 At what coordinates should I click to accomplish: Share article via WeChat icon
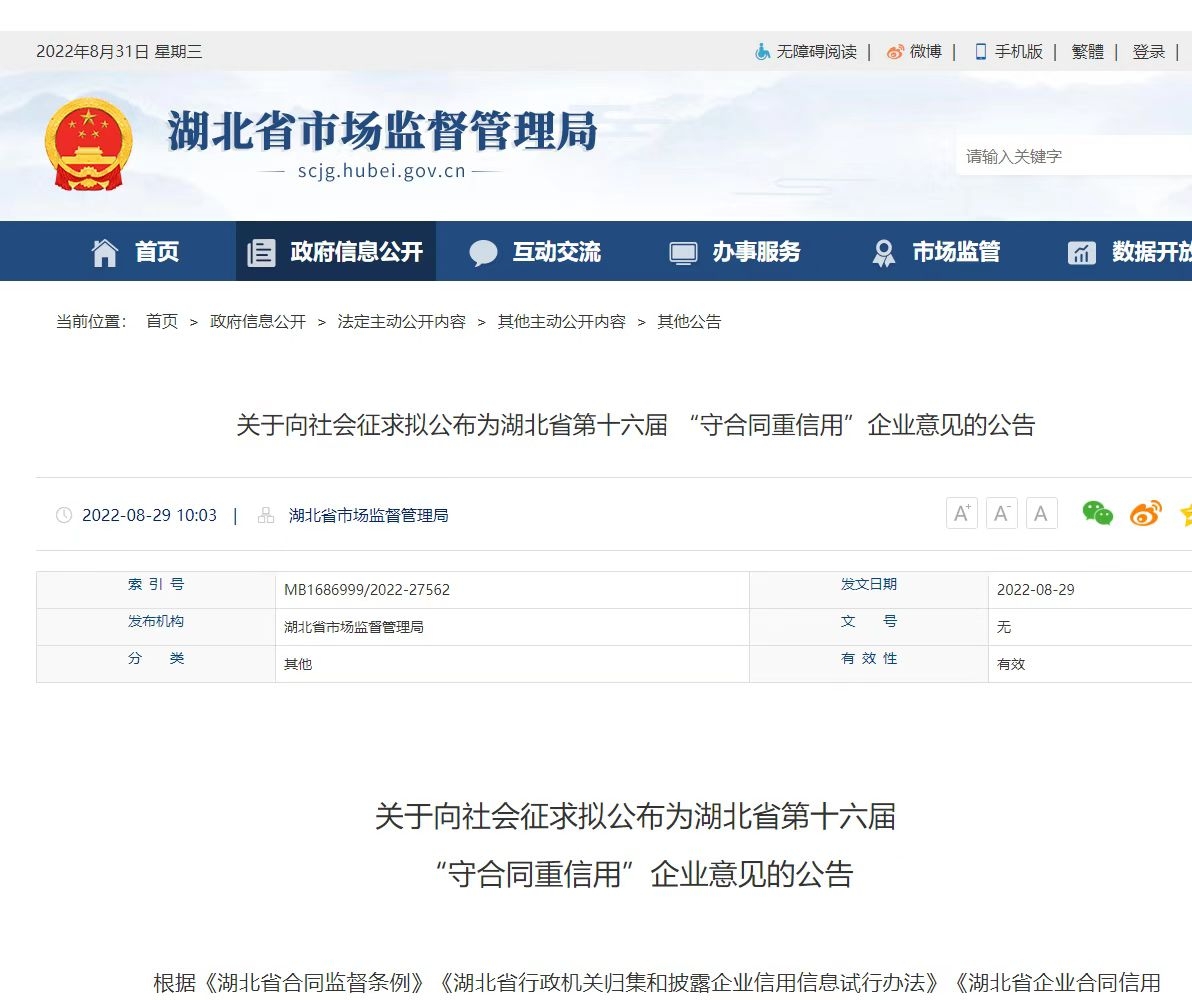pyautogui.click(x=1097, y=514)
